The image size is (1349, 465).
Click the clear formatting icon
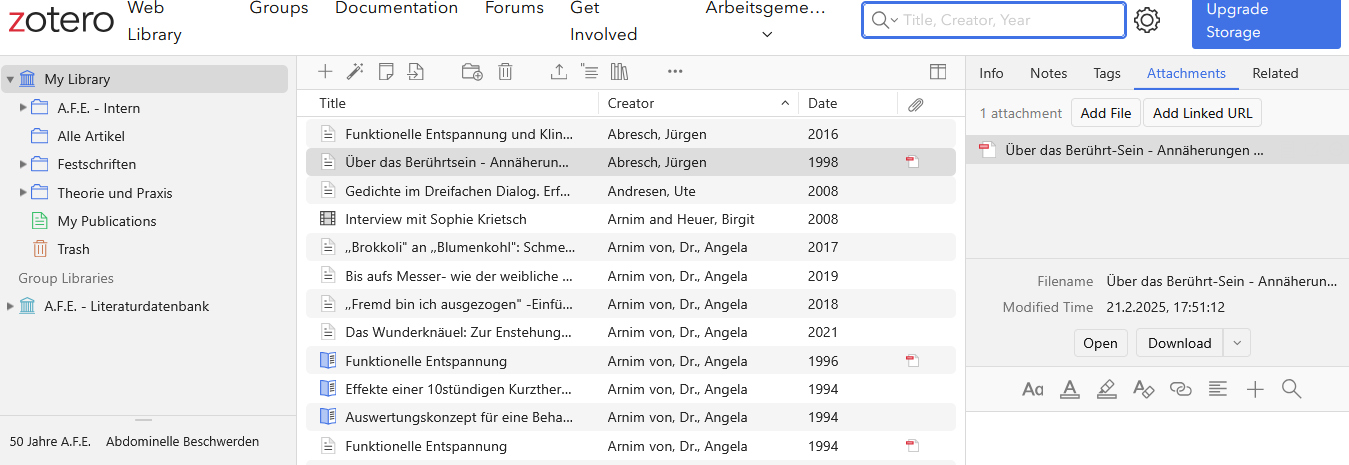tap(1143, 389)
